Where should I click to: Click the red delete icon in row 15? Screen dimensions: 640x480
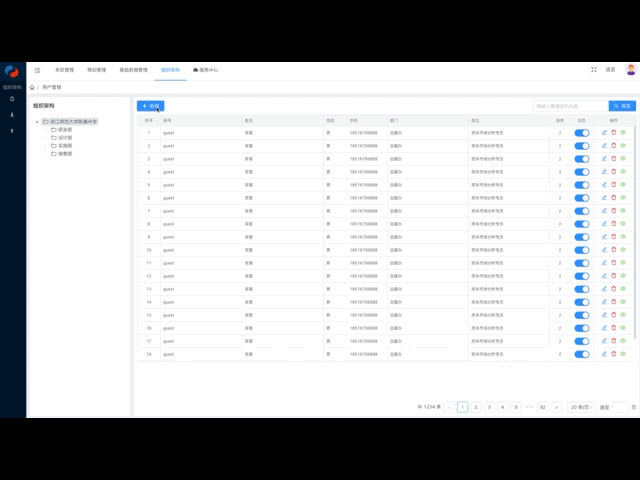613,315
